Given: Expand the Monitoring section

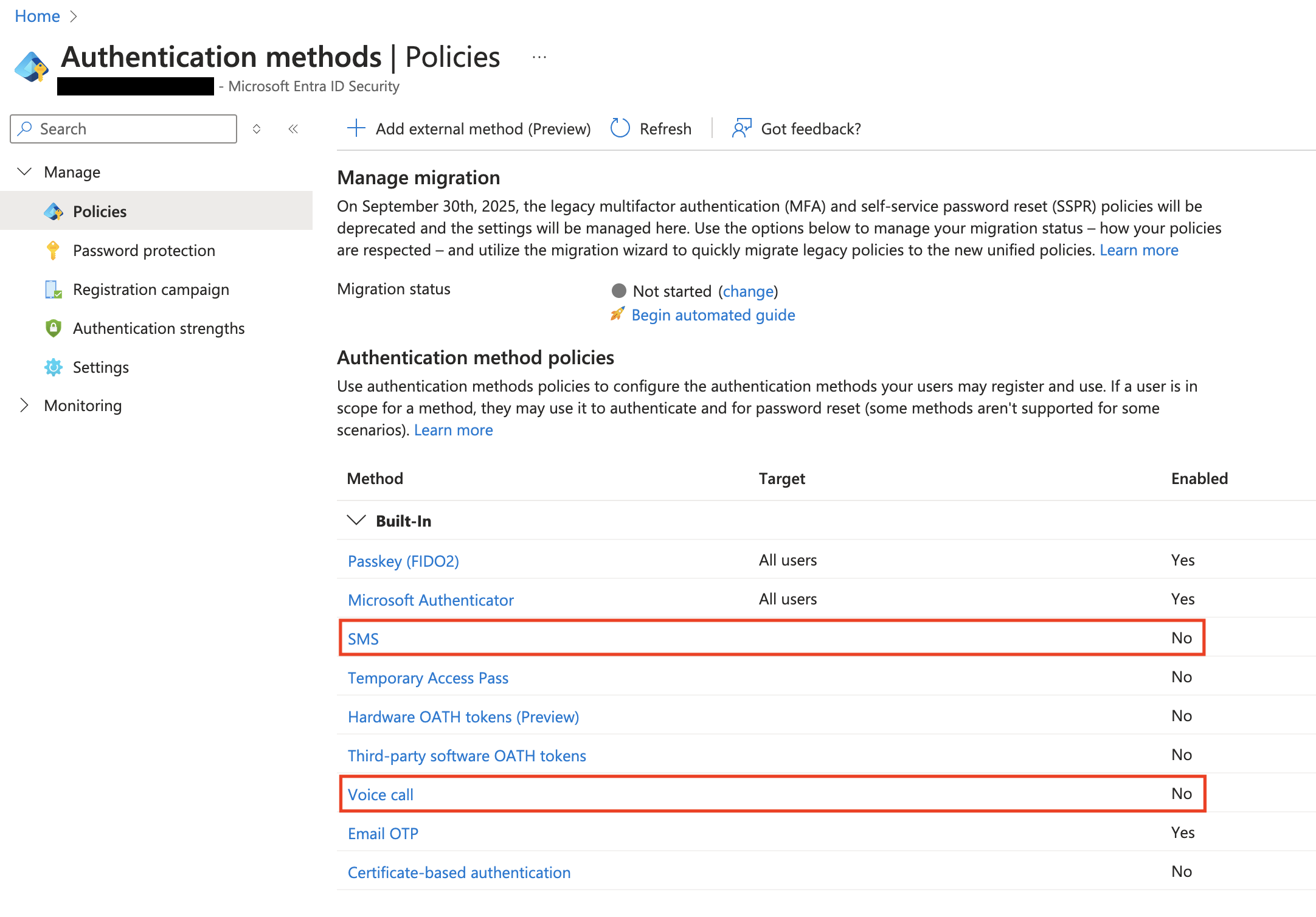Looking at the screenshot, I should [x=24, y=406].
